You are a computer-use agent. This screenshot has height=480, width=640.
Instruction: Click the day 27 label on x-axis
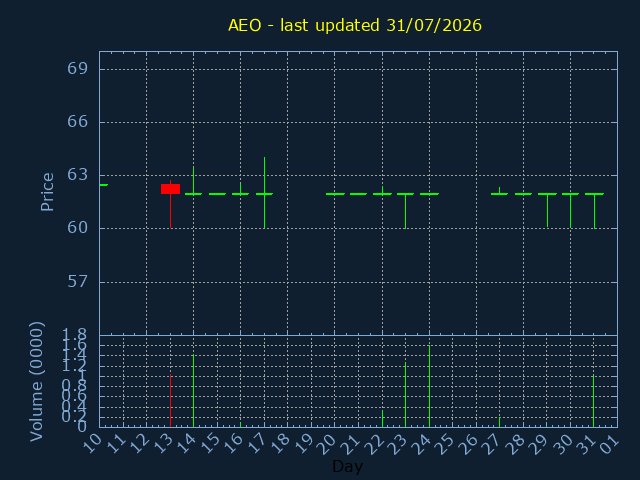[x=491, y=444]
